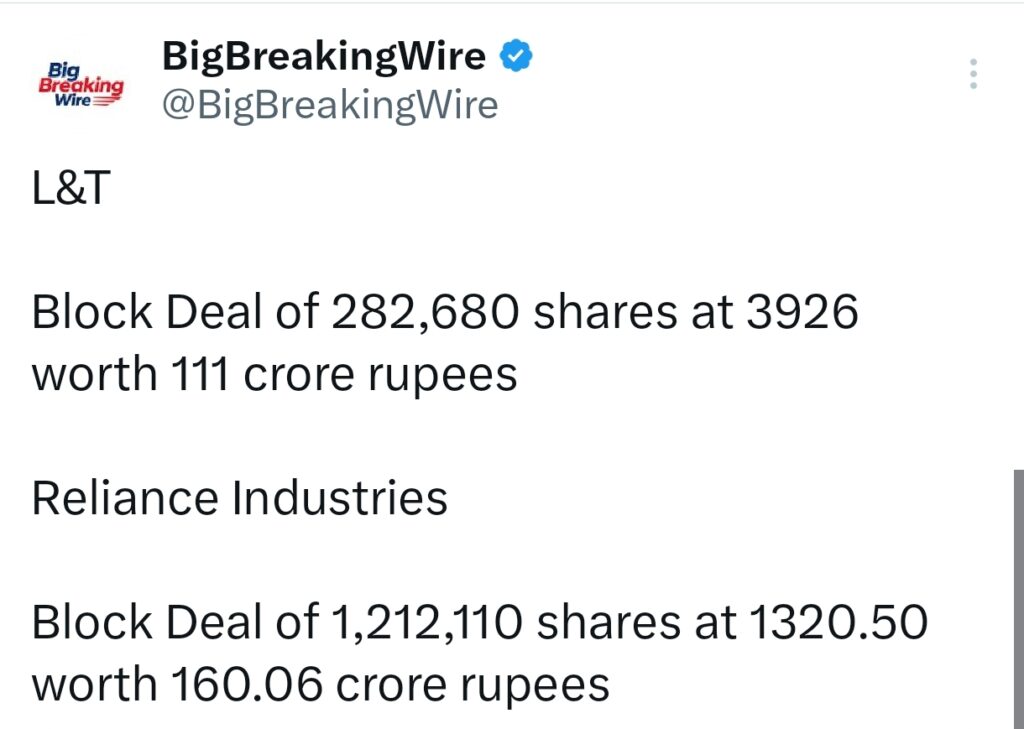Click the BigBreakingWire profile avatar logo
Viewport: 1024px width, 729px height.
tap(78, 83)
